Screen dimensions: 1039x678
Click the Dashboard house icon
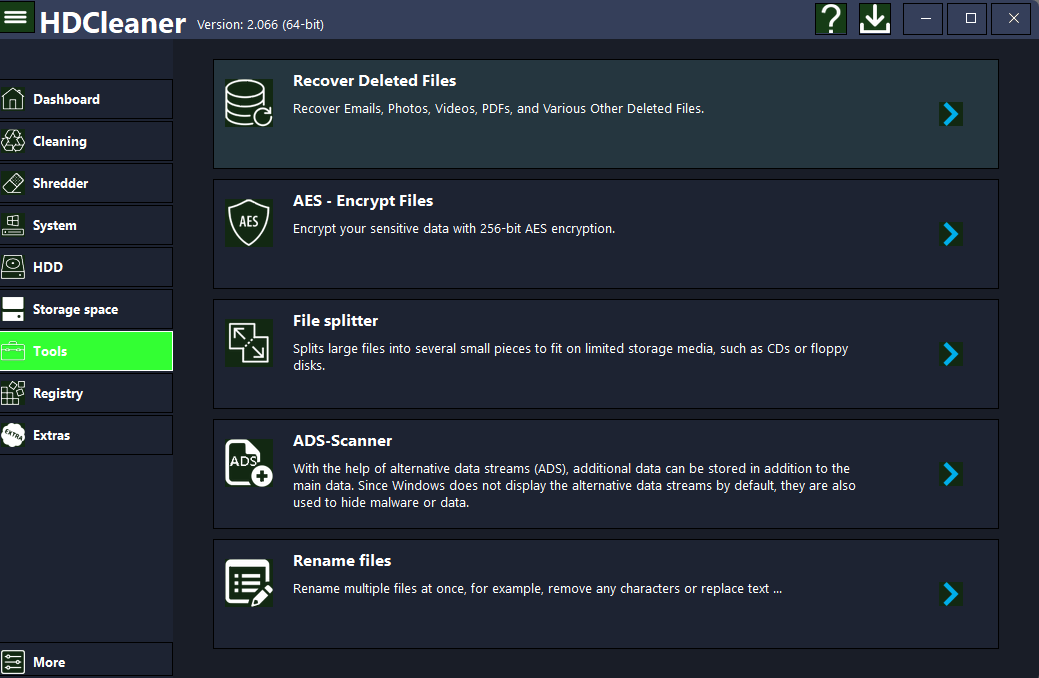(x=13, y=99)
